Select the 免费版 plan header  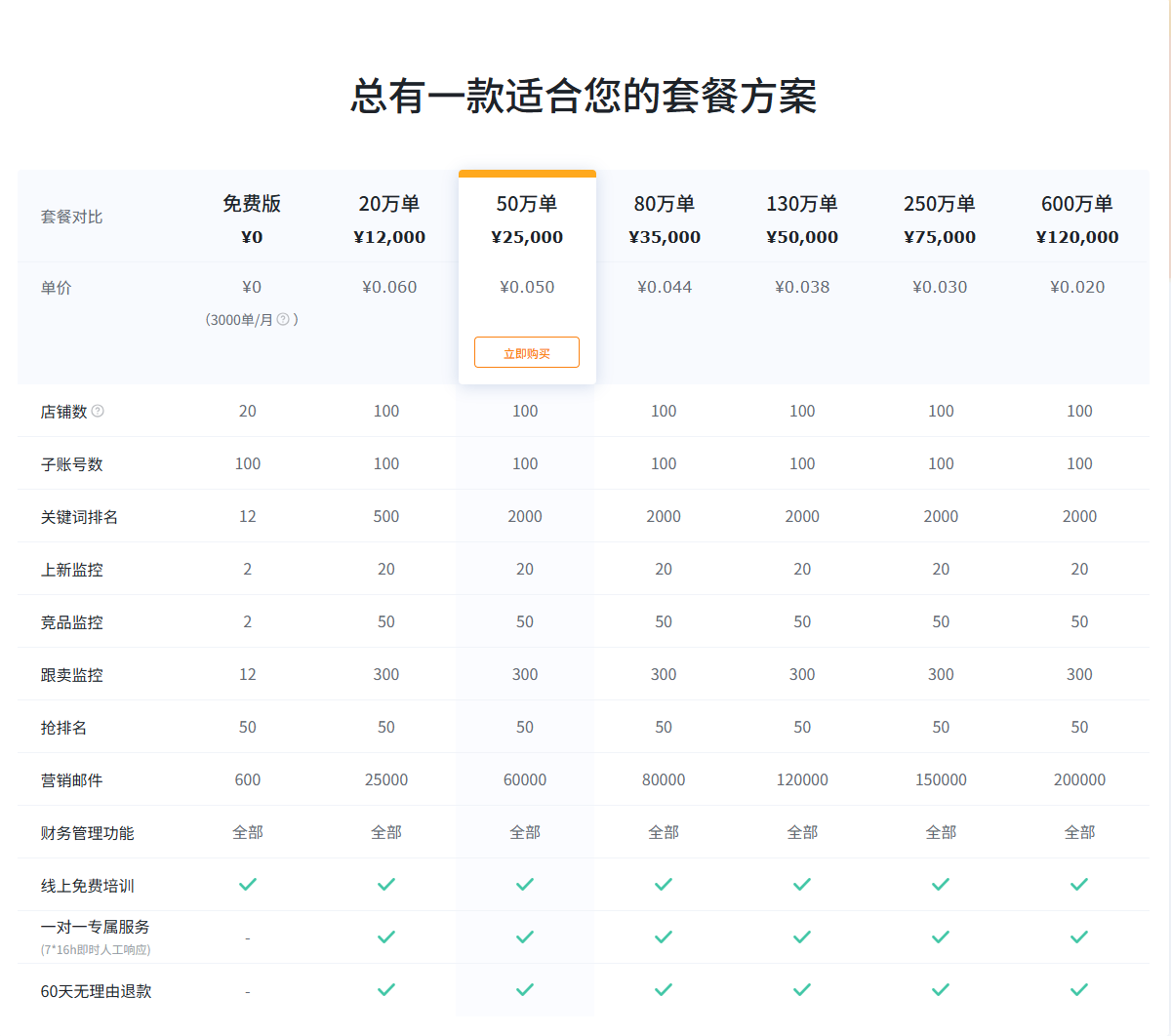pyautogui.click(x=252, y=203)
